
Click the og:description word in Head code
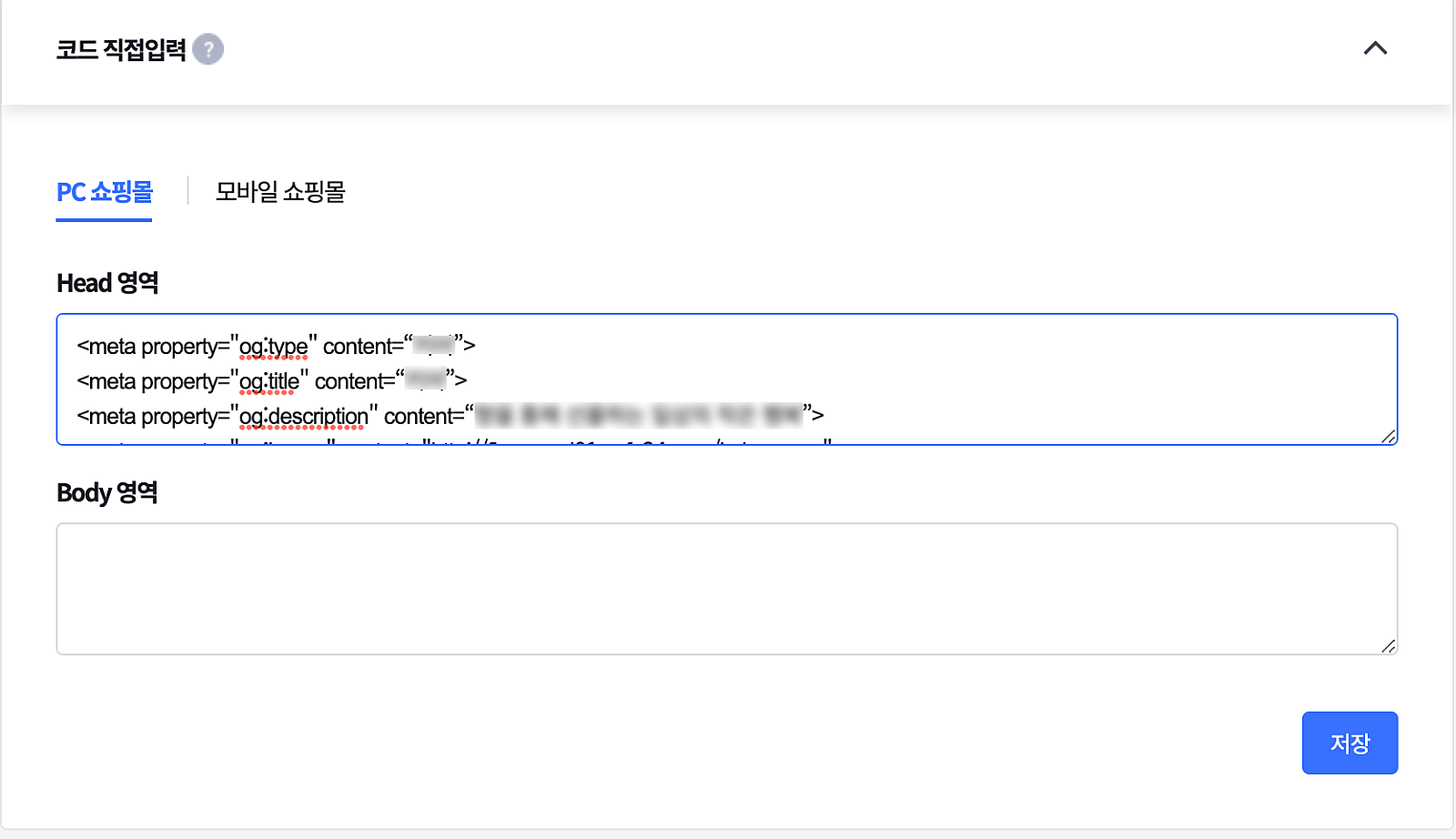(x=303, y=416)
